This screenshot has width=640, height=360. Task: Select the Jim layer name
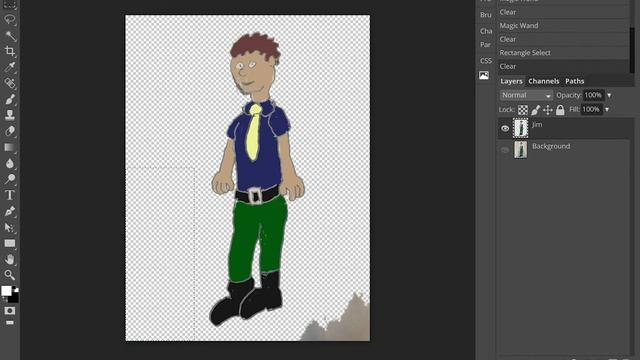tap(537, 124)
